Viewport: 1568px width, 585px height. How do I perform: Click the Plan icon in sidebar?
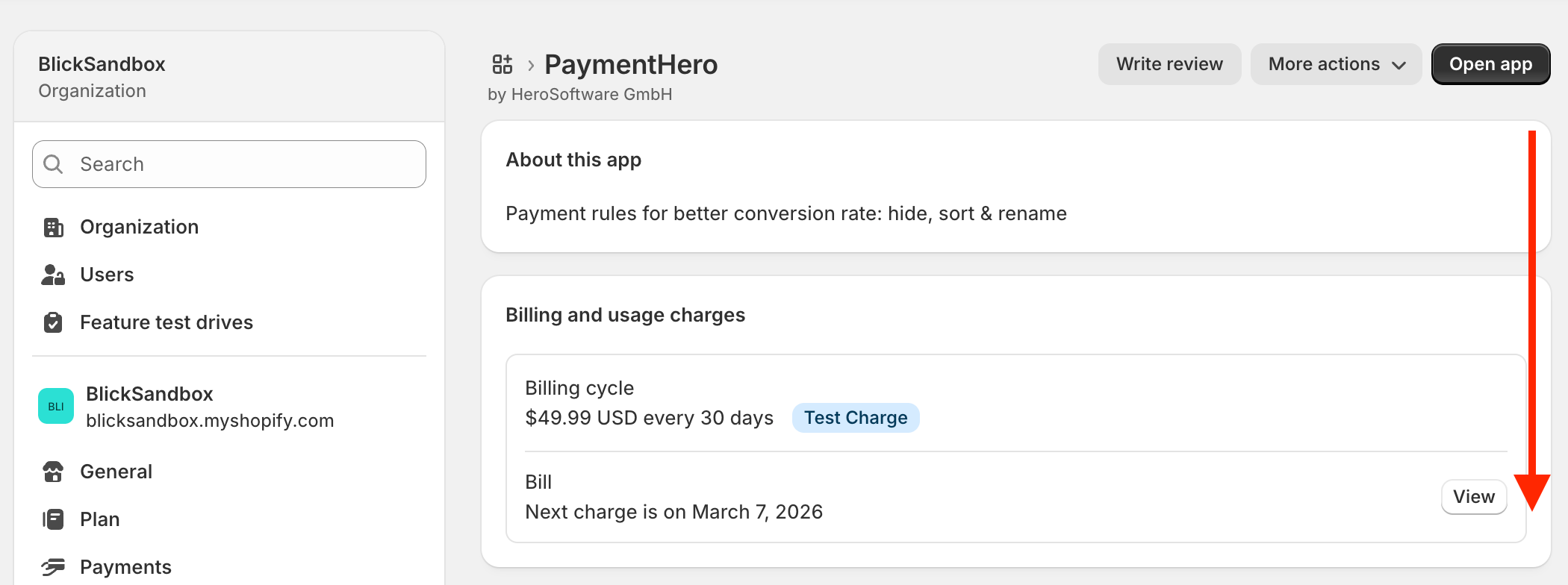tap(53, 519)
